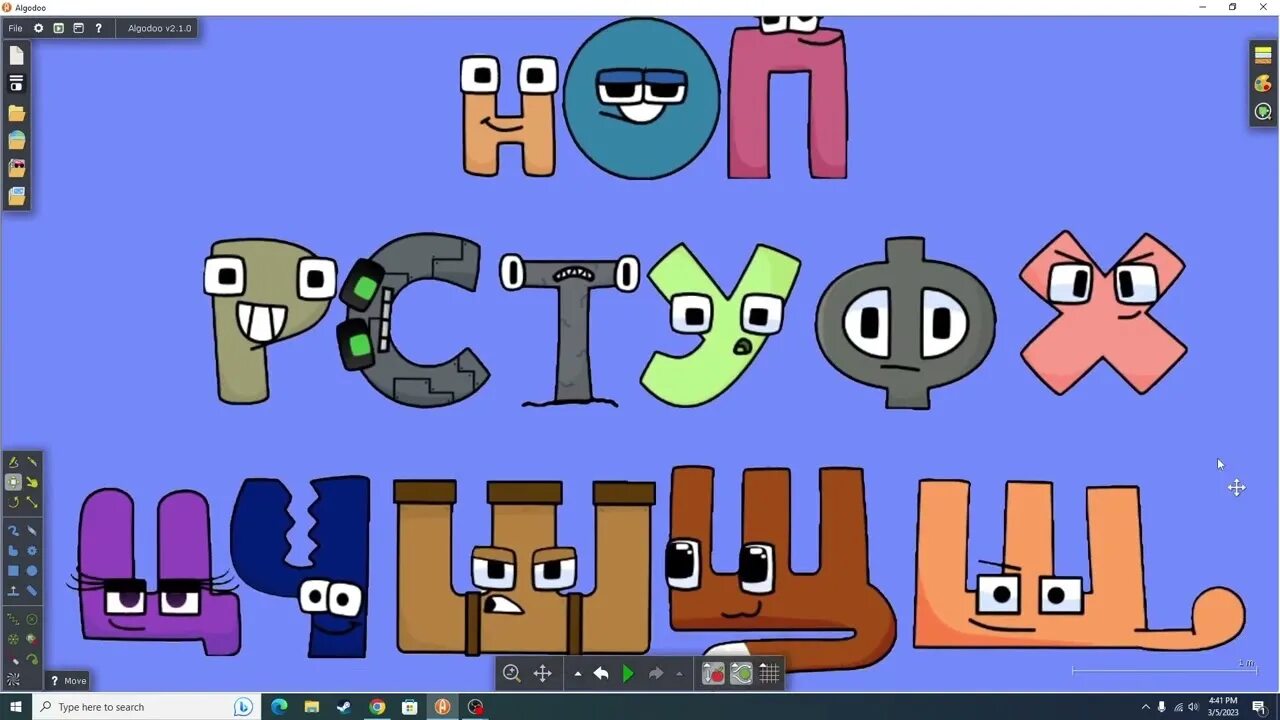
Task: Open Steam from the taskbar
Action: (x=344, y=707)
